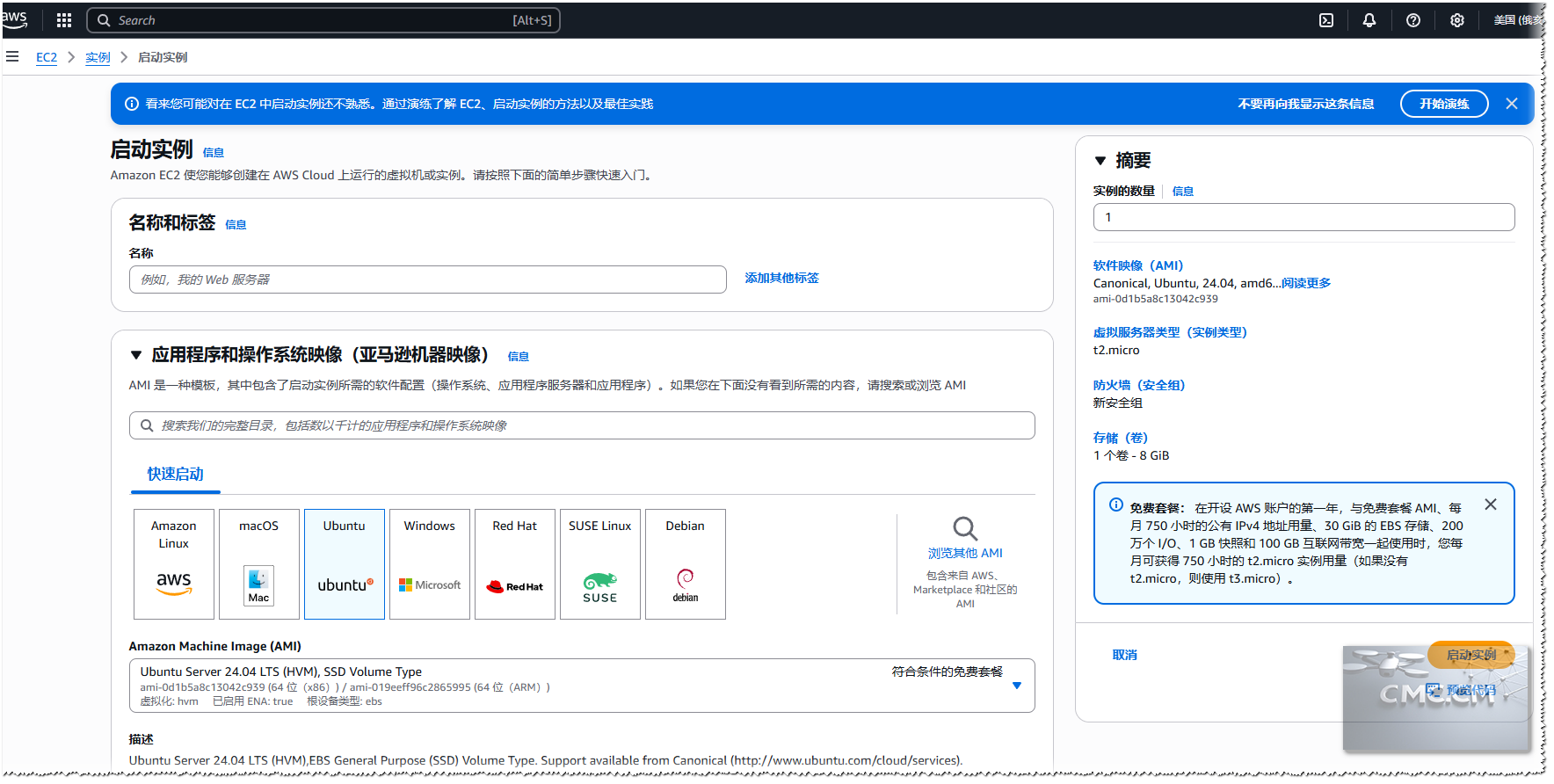The image size is (1554, 784).
Task: Open the settings gear in top bar
Action: tap(1457, 20)
